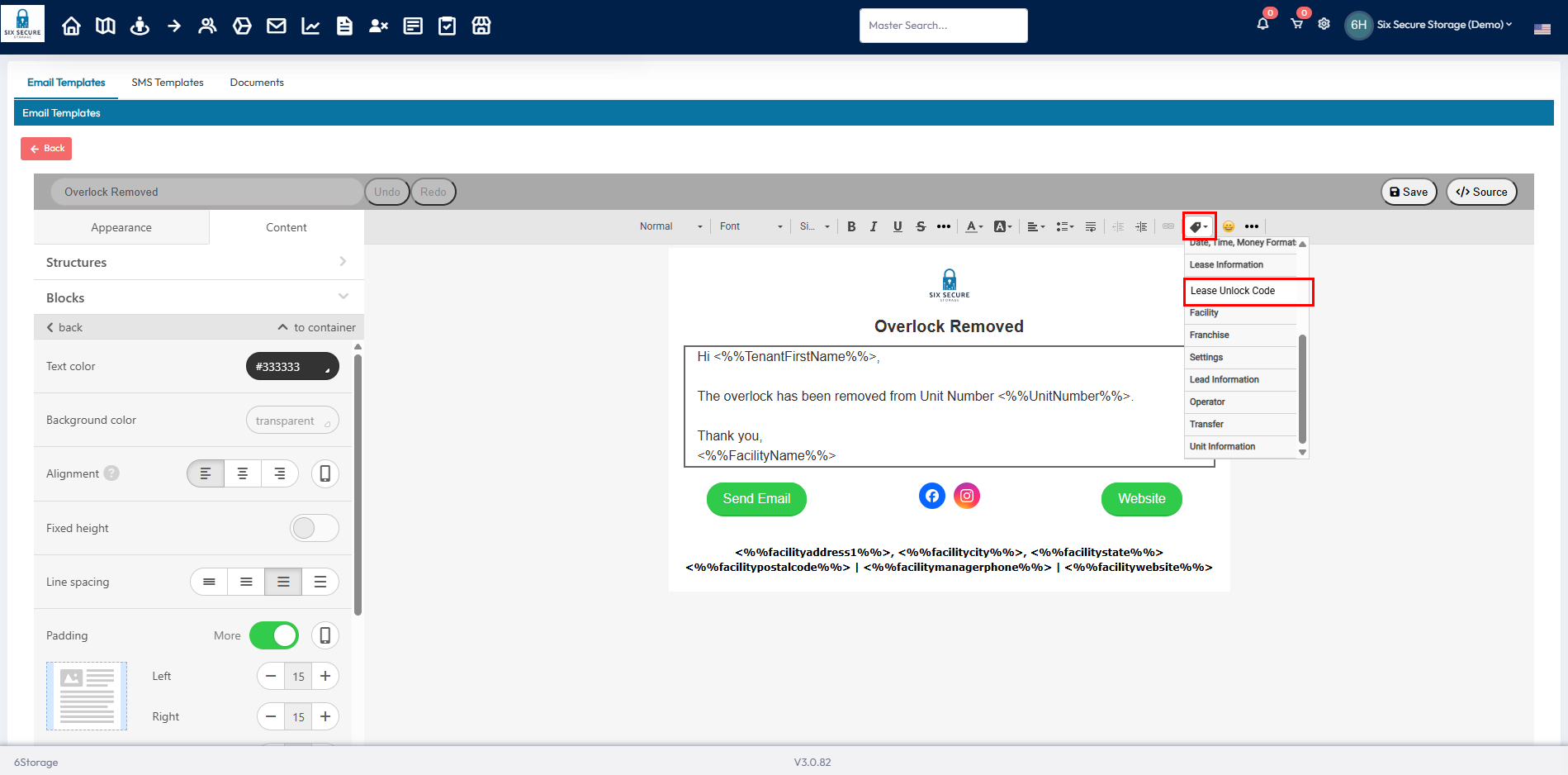Turn off the Padding More toggle

point(274,635)
